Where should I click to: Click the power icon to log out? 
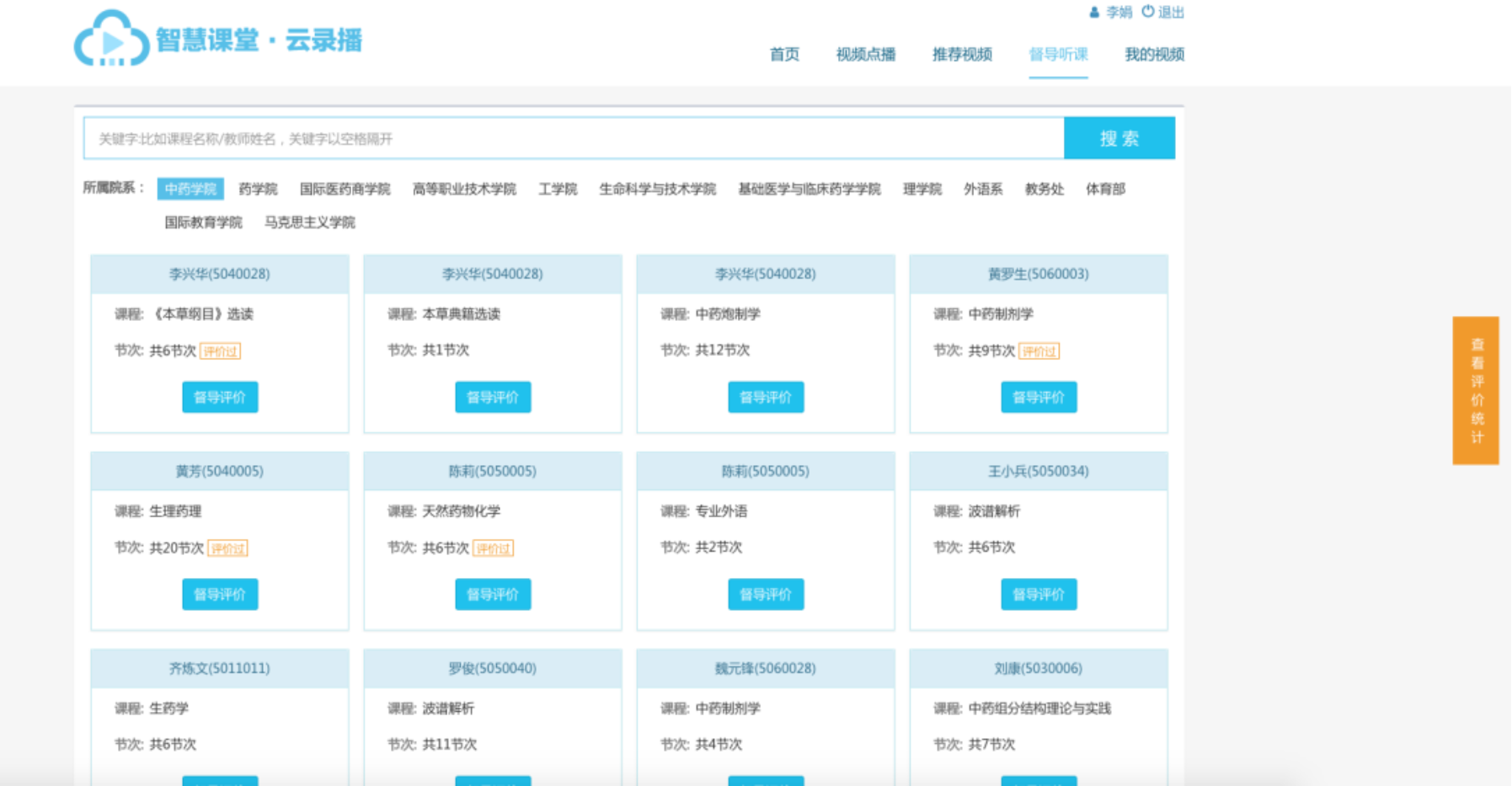[1147, 12]
